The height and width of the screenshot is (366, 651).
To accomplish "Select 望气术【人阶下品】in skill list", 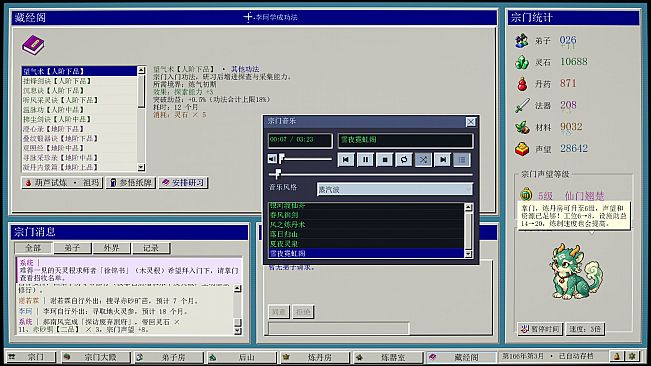I will pos(79,71).
